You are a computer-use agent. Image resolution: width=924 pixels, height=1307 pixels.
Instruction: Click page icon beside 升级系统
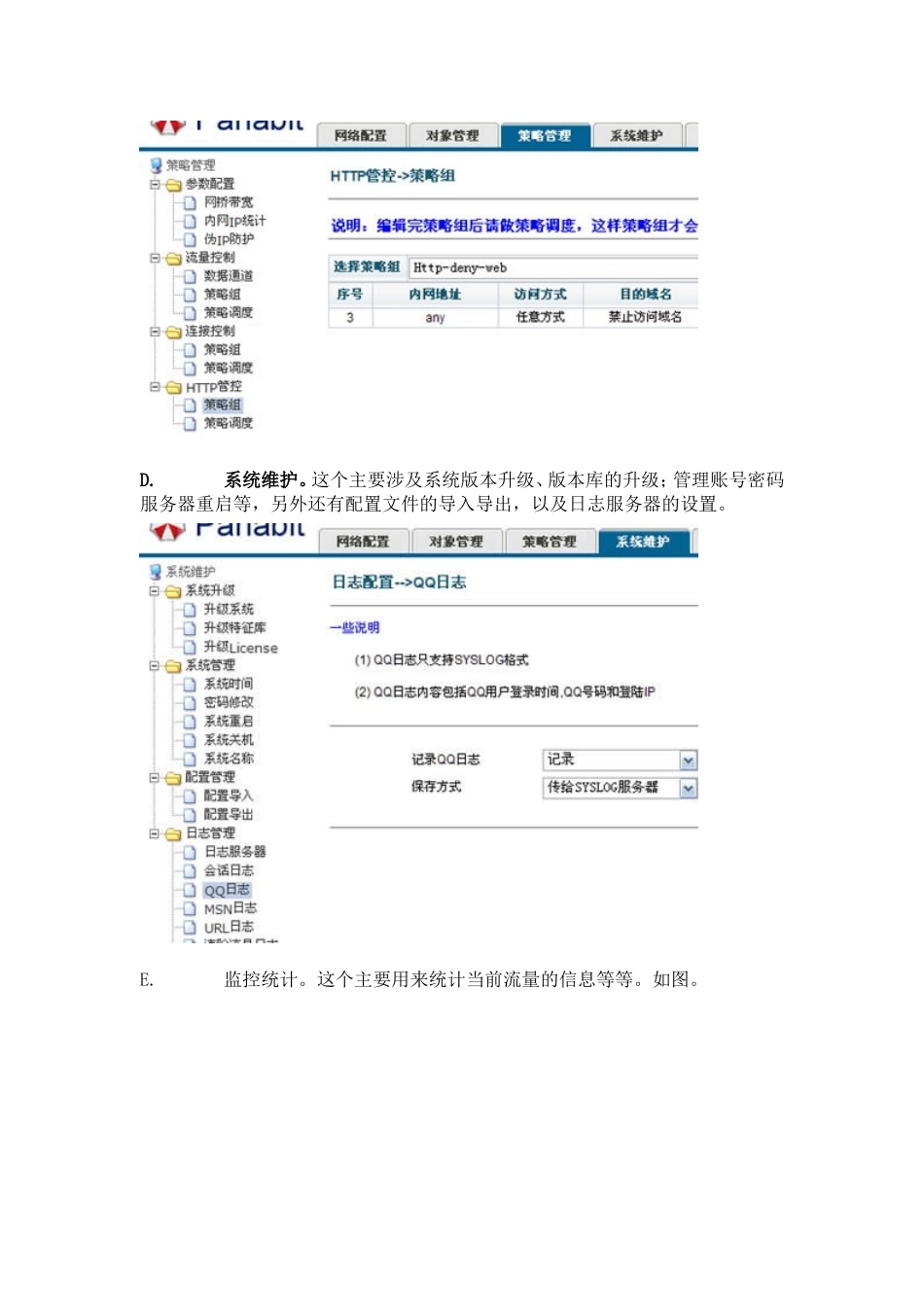click(191, 610)
